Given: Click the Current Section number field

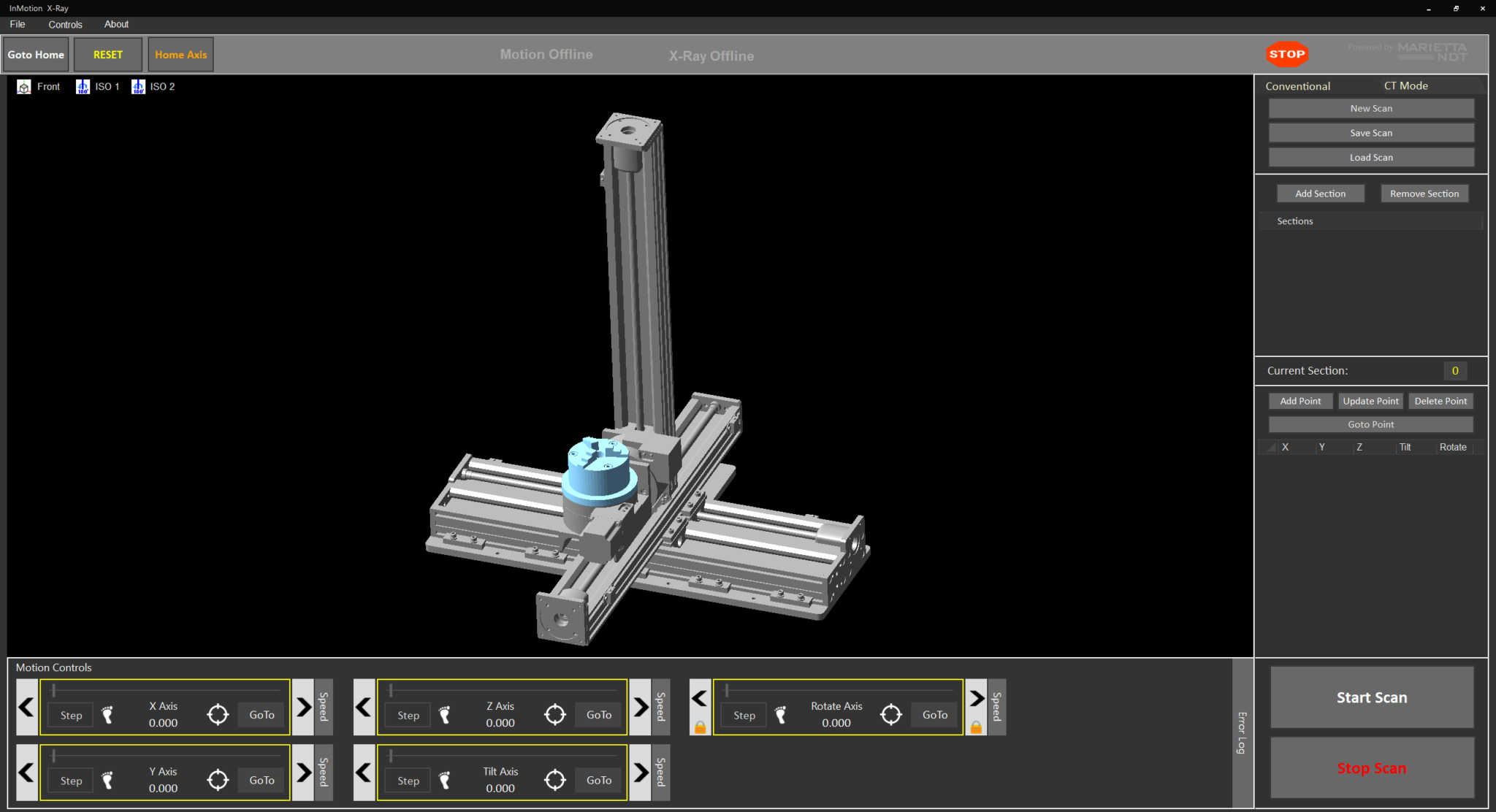Looking at the screenshot, I should (1454, 370).
